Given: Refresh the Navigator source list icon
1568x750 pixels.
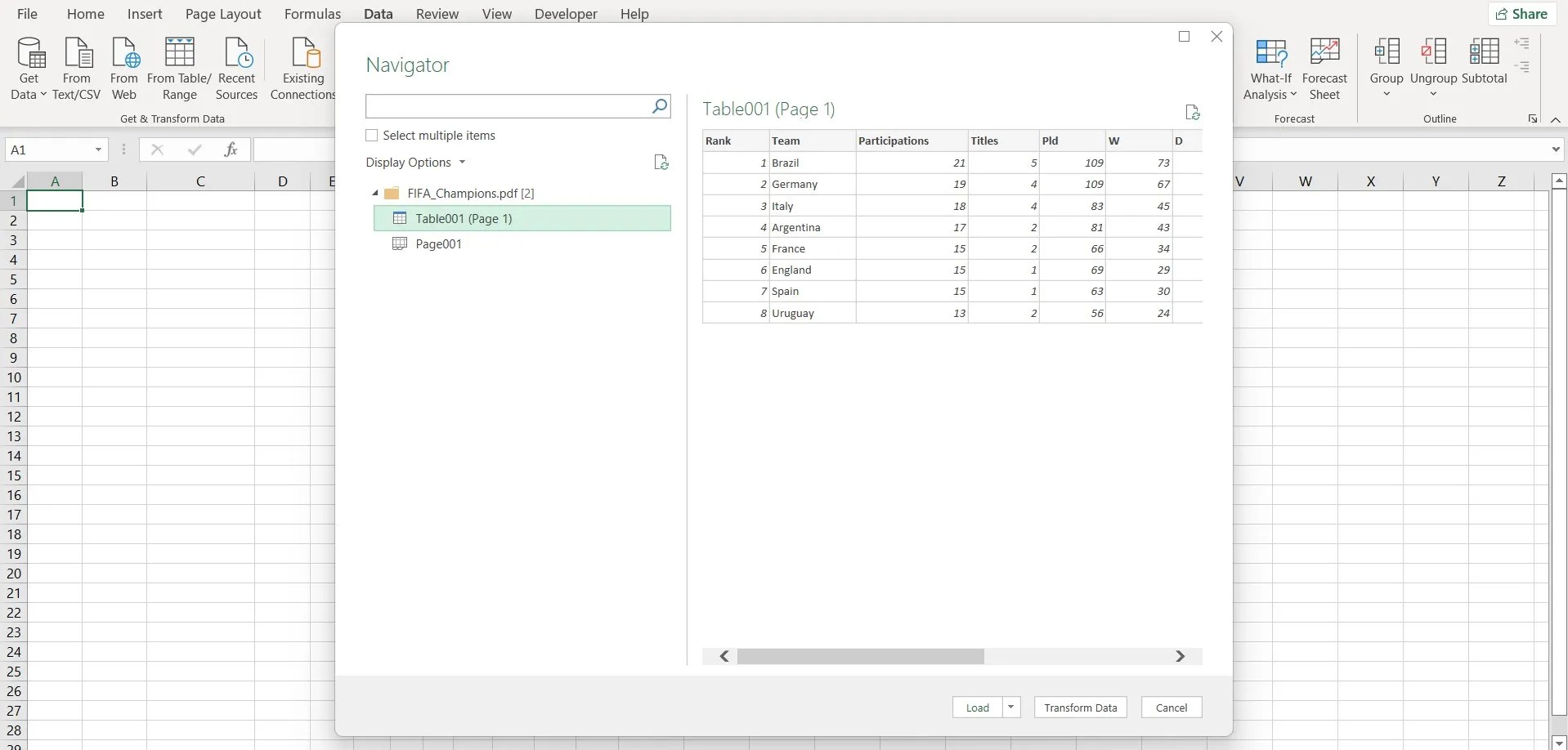Looking at the screenshot, I should tap(661, 163).
